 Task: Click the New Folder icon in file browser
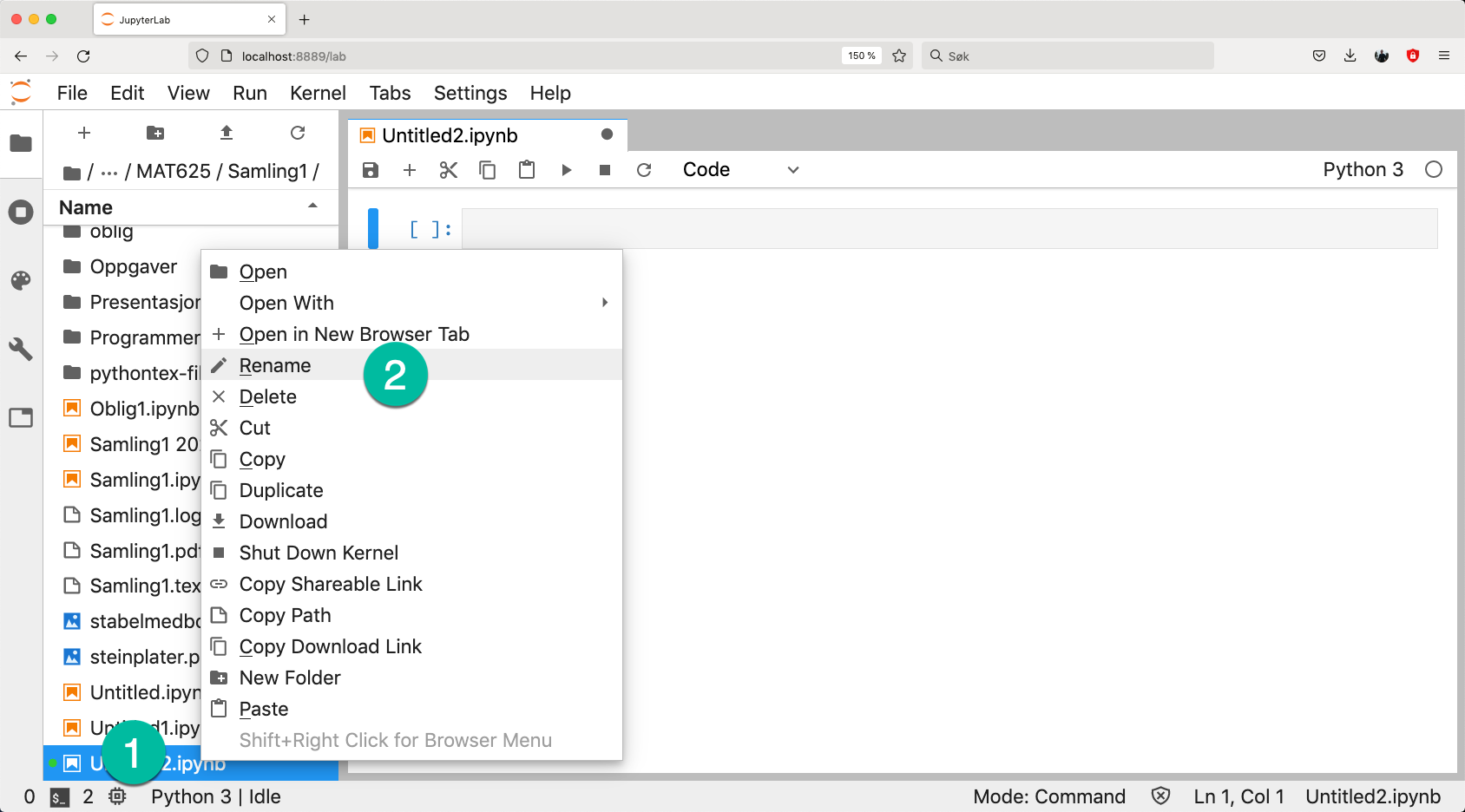tap(155, 133)
